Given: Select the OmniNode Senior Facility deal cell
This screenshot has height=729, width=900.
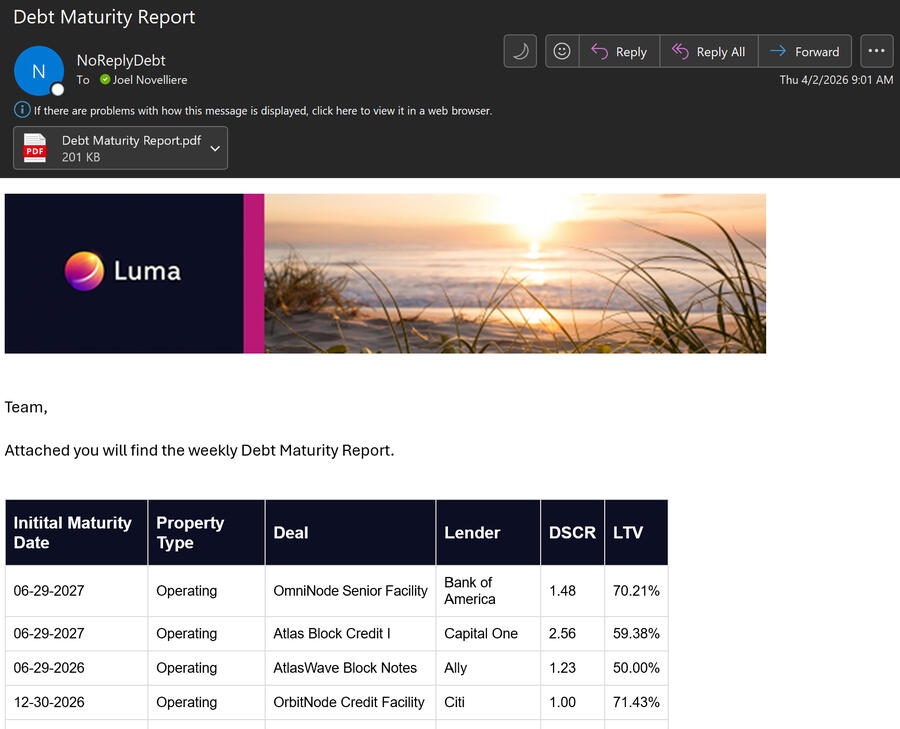Looking at the screenshot, I should [x=350, y=591].
